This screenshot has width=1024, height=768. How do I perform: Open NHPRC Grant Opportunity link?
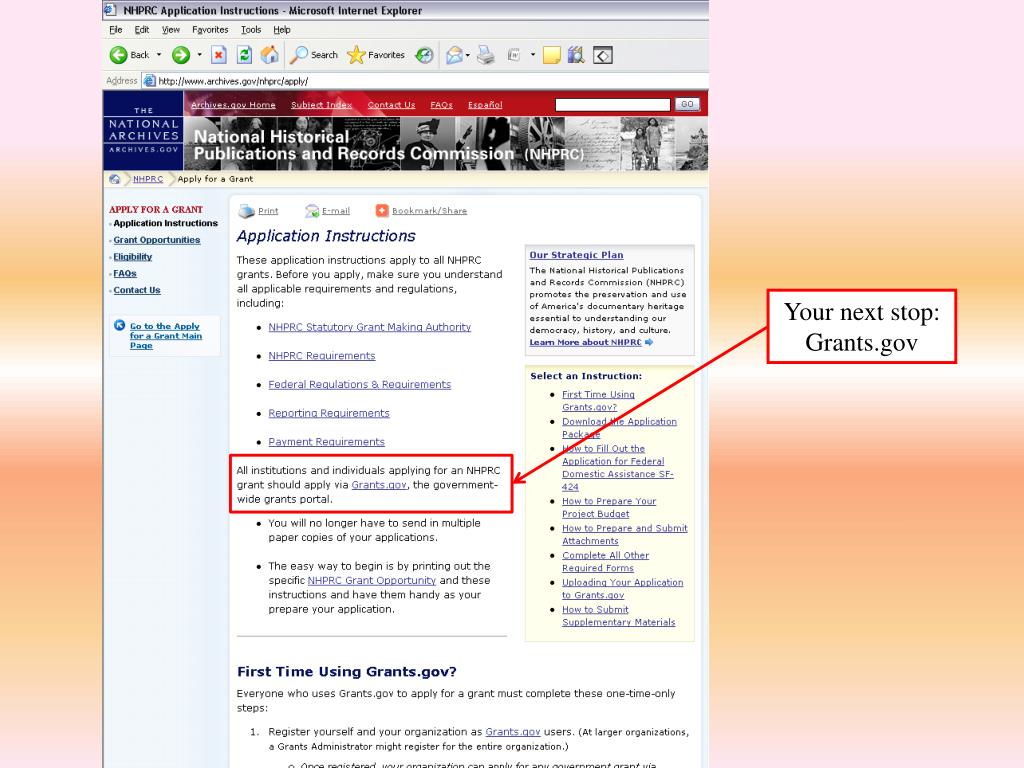click(x=372, y=581)
